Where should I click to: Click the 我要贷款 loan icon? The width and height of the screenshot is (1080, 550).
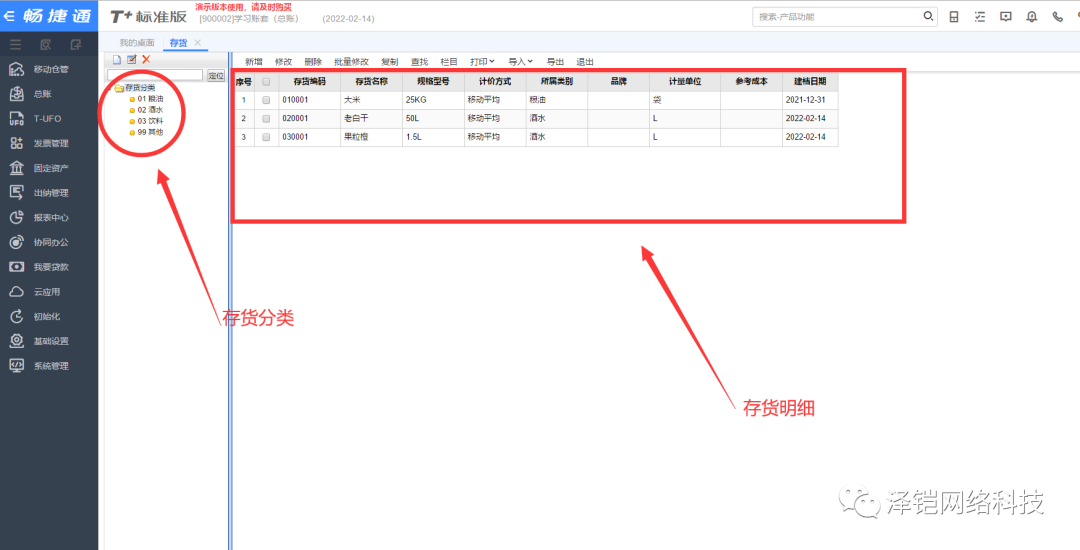click(x=18, y=267)
